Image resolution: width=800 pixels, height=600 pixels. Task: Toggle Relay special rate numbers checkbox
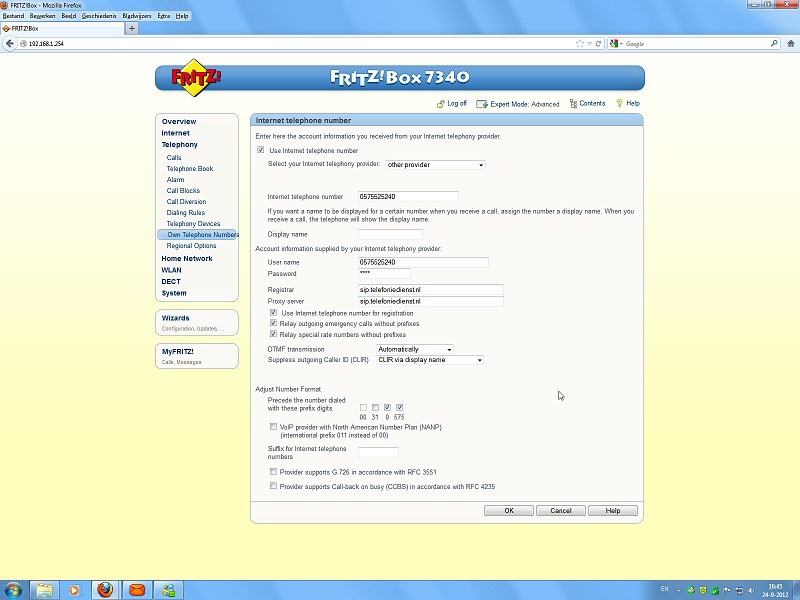click(273, 334)
